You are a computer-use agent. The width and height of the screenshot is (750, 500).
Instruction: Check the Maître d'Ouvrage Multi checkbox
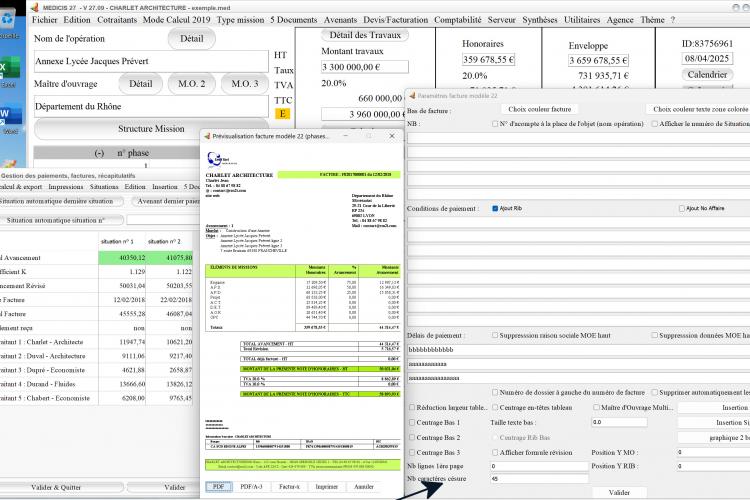click(596, 408)
